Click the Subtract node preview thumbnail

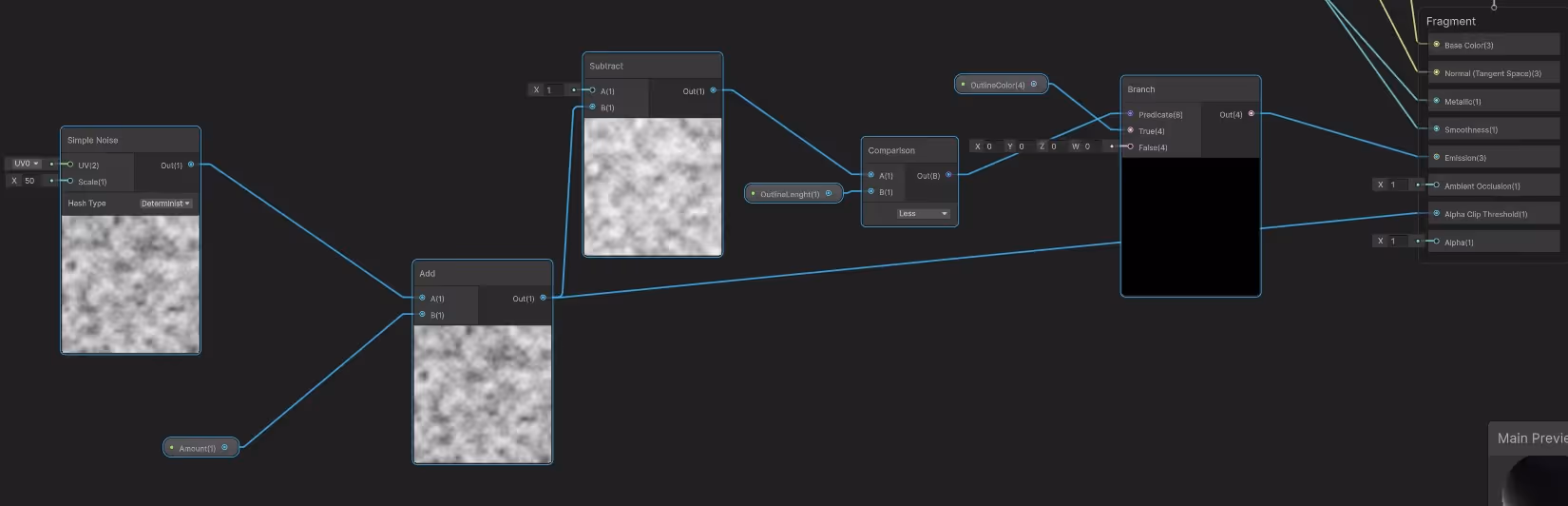click(x=652, y=186)
